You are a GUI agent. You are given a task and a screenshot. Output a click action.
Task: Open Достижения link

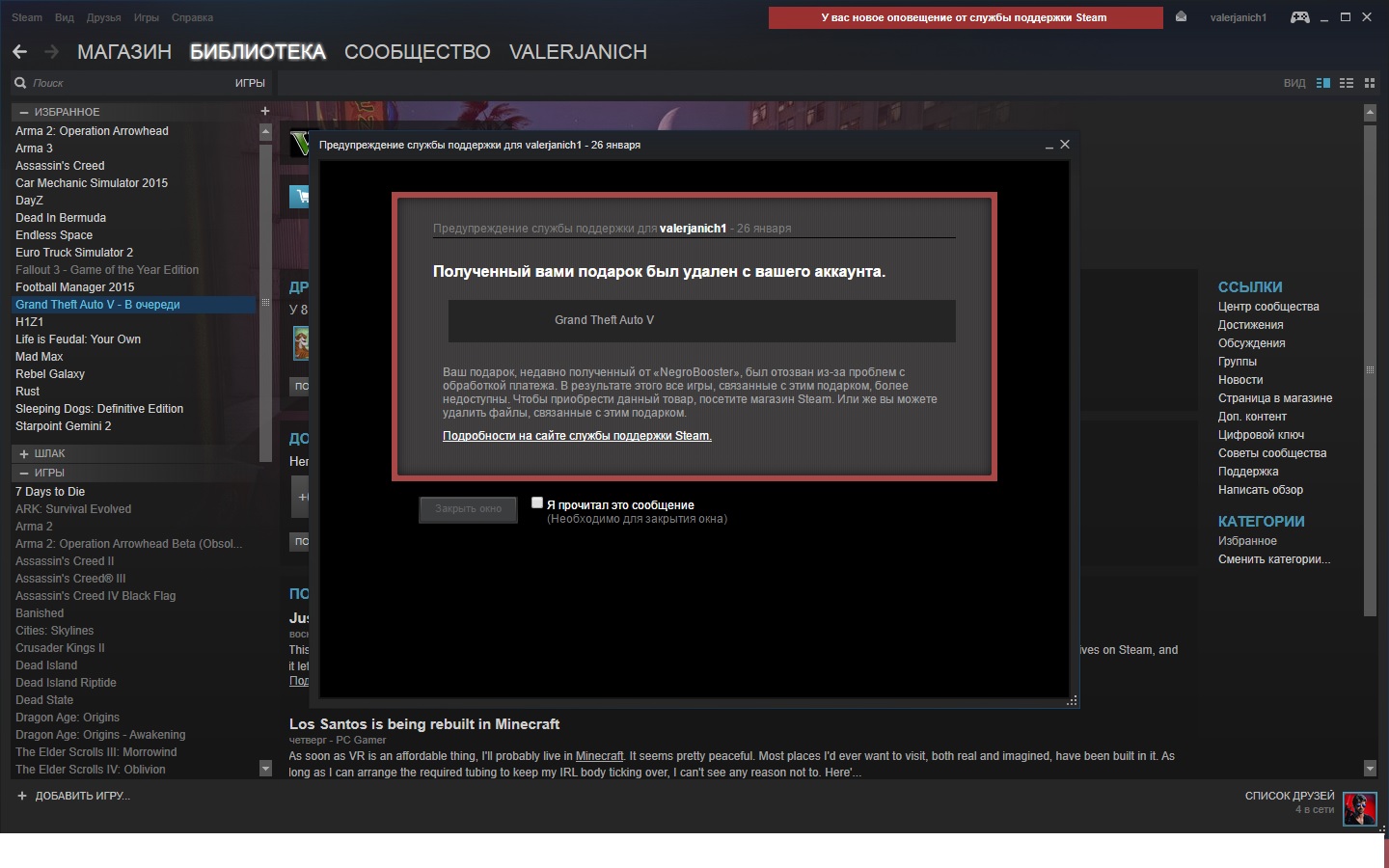pyautogui.click(x=1251, y=325)
